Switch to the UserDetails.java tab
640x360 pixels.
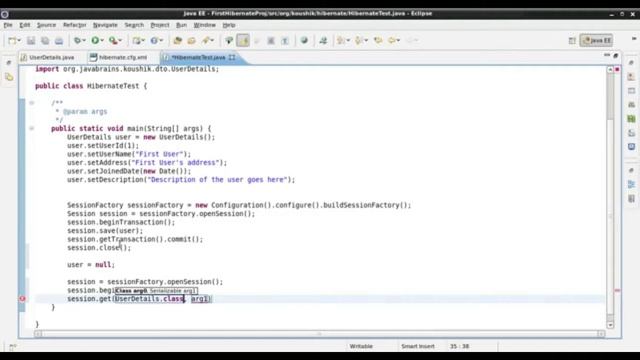(x=51, y=58)
